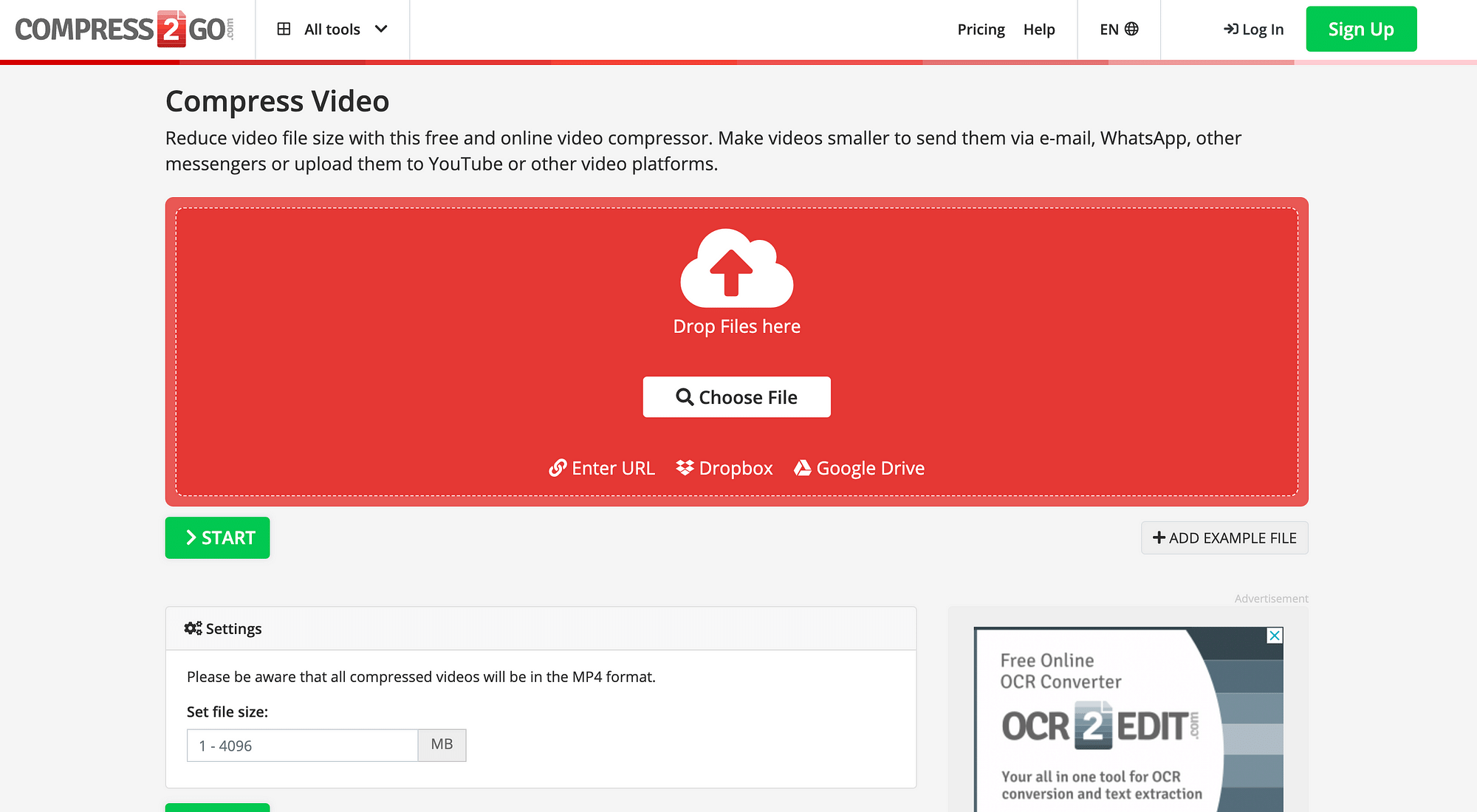This screenshot has width=1477, height=812.
Task: Click the magnifier icon in Choose File
Action: click(x=685, y=397)
